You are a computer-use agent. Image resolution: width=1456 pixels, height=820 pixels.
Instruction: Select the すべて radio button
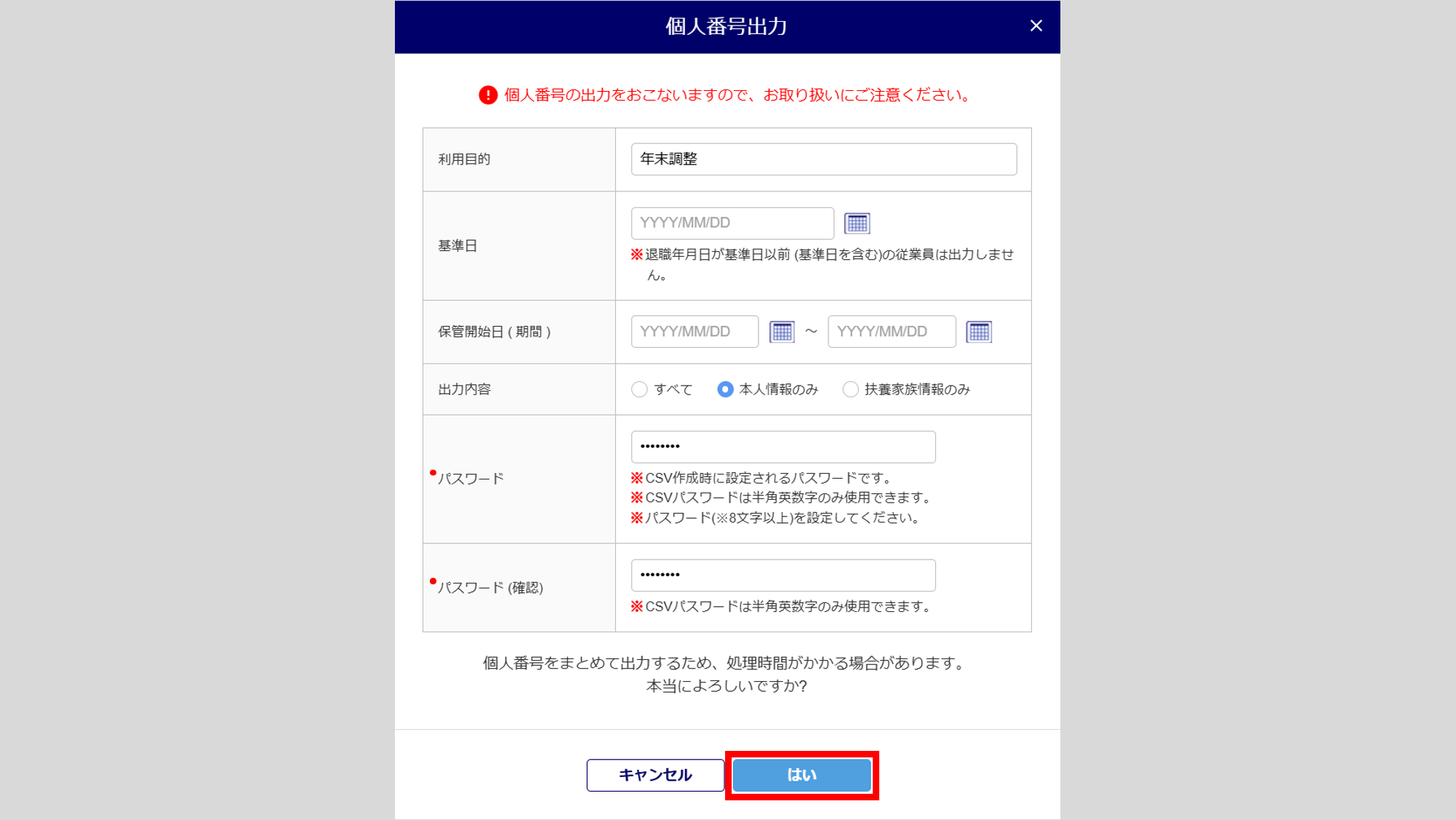[x=639, y=389]
